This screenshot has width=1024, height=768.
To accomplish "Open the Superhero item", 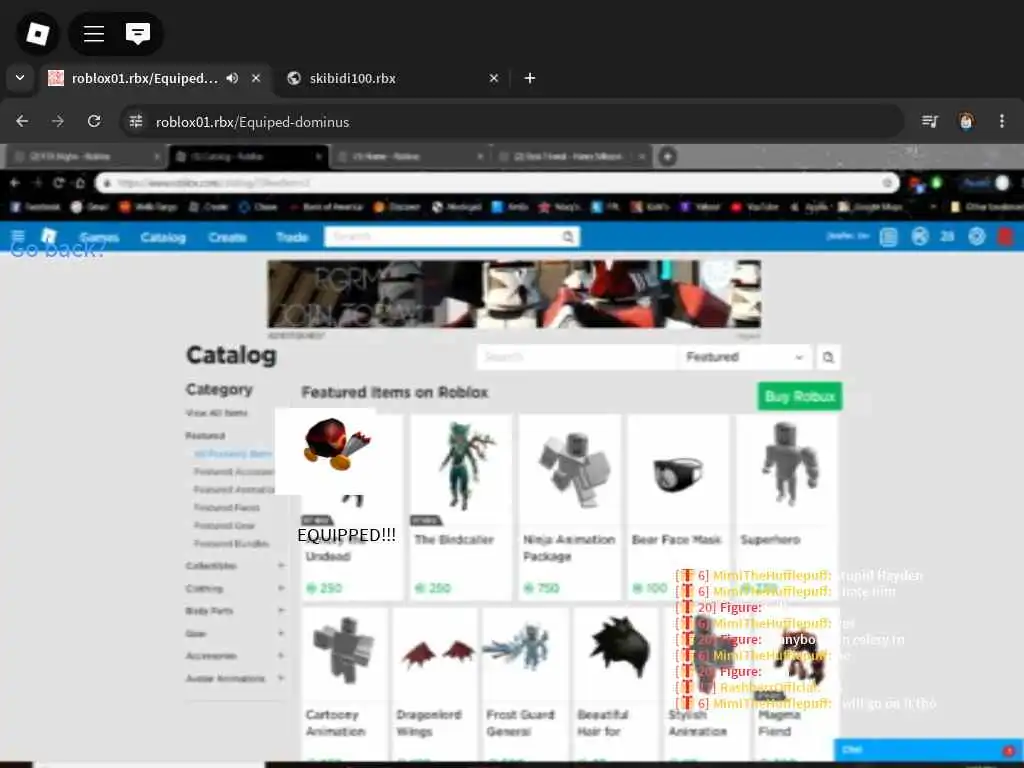I will click(787, 507).
